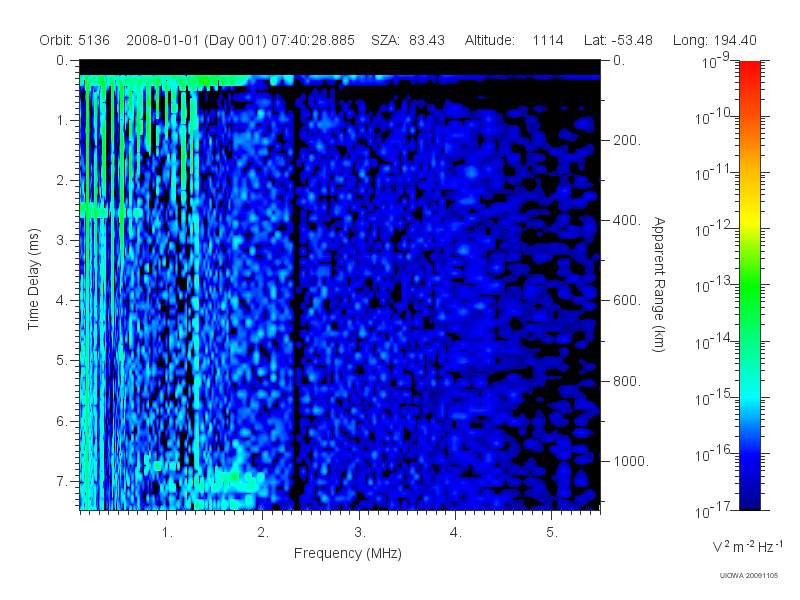The height and width of the screenshot is (600, 800).
Task: Click the 10^-9 colorbar scale label
Action: point(716,61)
